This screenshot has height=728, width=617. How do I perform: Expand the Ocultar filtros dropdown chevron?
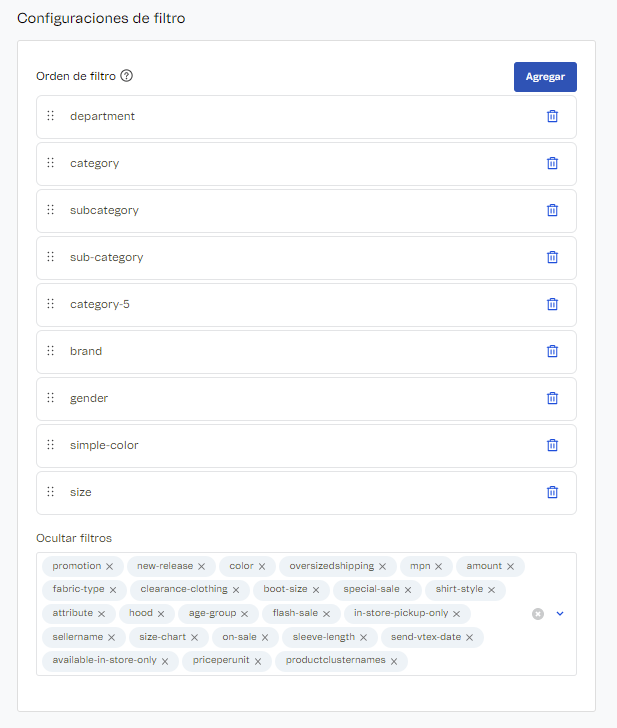point(560,613)
